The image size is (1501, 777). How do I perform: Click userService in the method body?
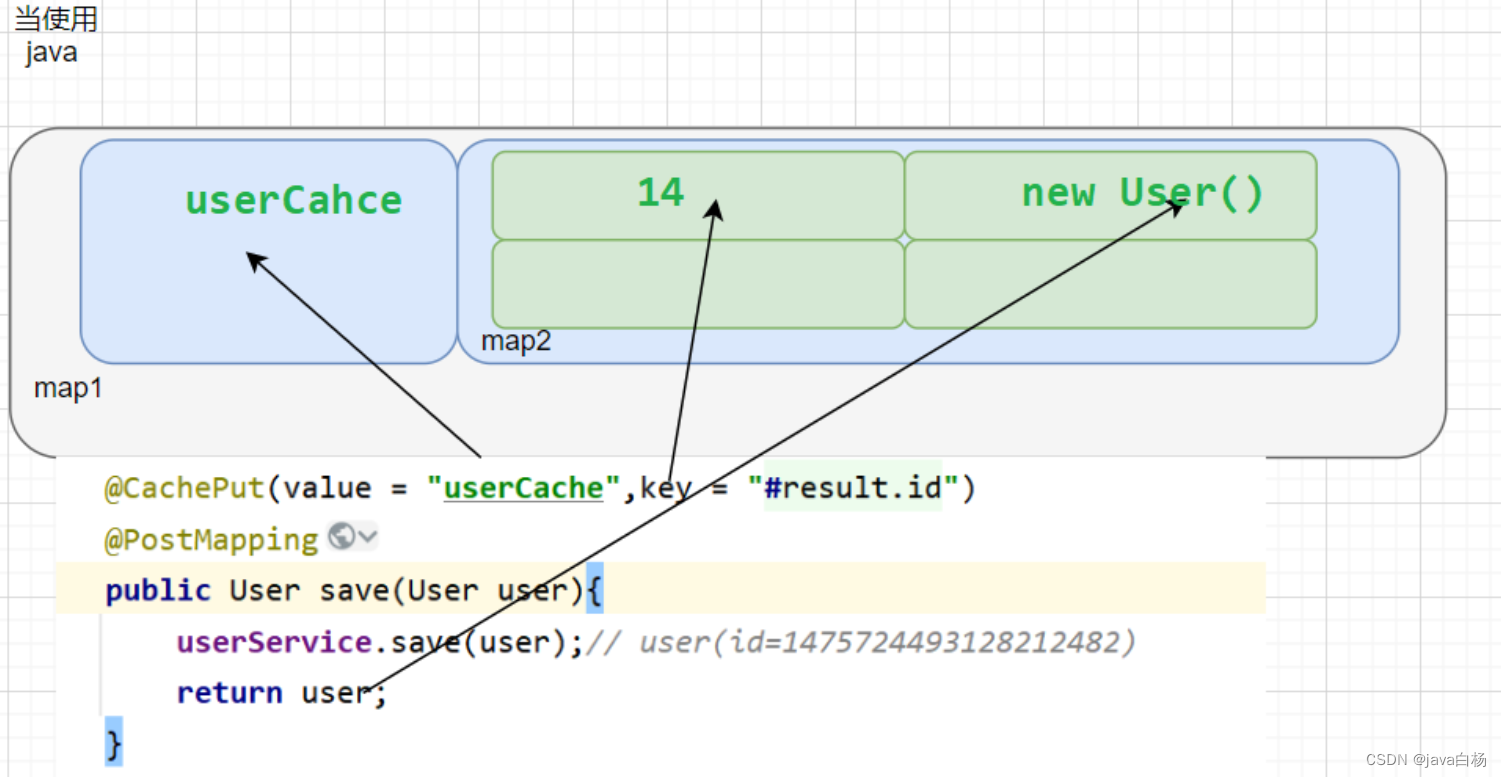click(x=274, y=641)
